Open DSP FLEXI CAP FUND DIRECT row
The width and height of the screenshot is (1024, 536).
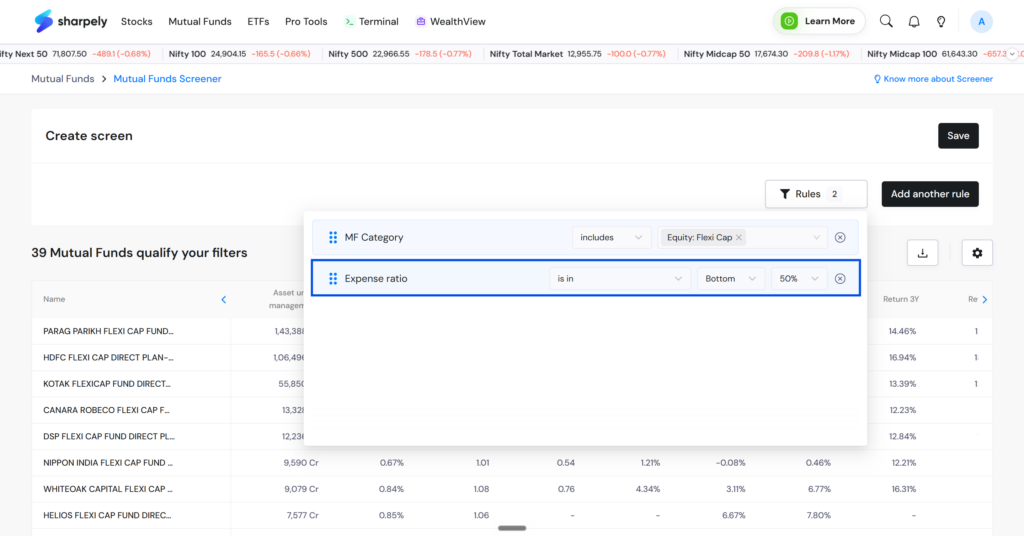(x=109, y=436)
